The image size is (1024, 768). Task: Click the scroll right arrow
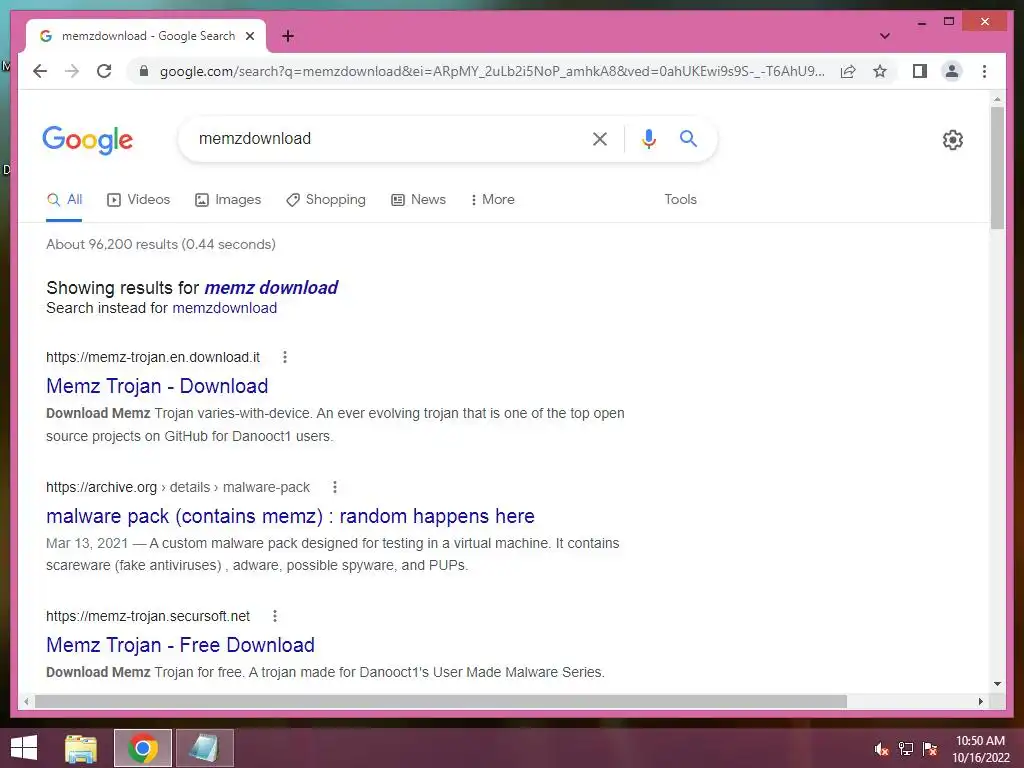point(981,701)
